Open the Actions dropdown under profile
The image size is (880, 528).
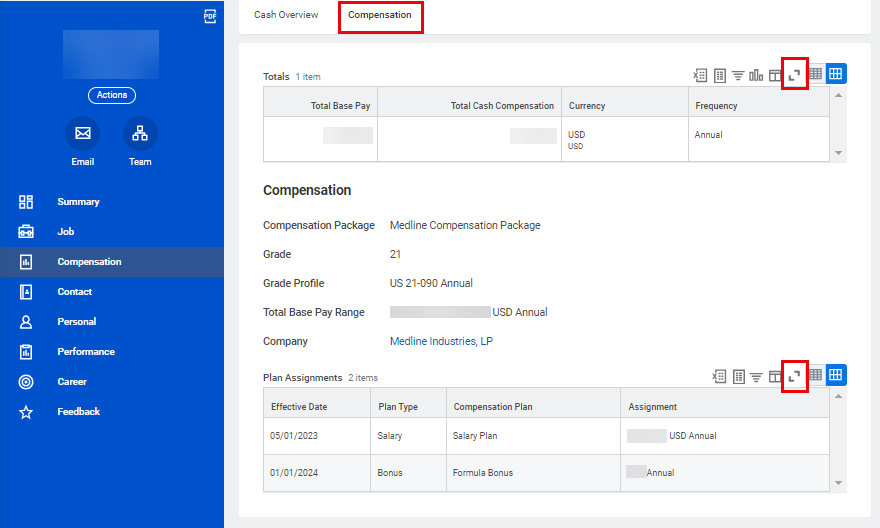[112, 95]
